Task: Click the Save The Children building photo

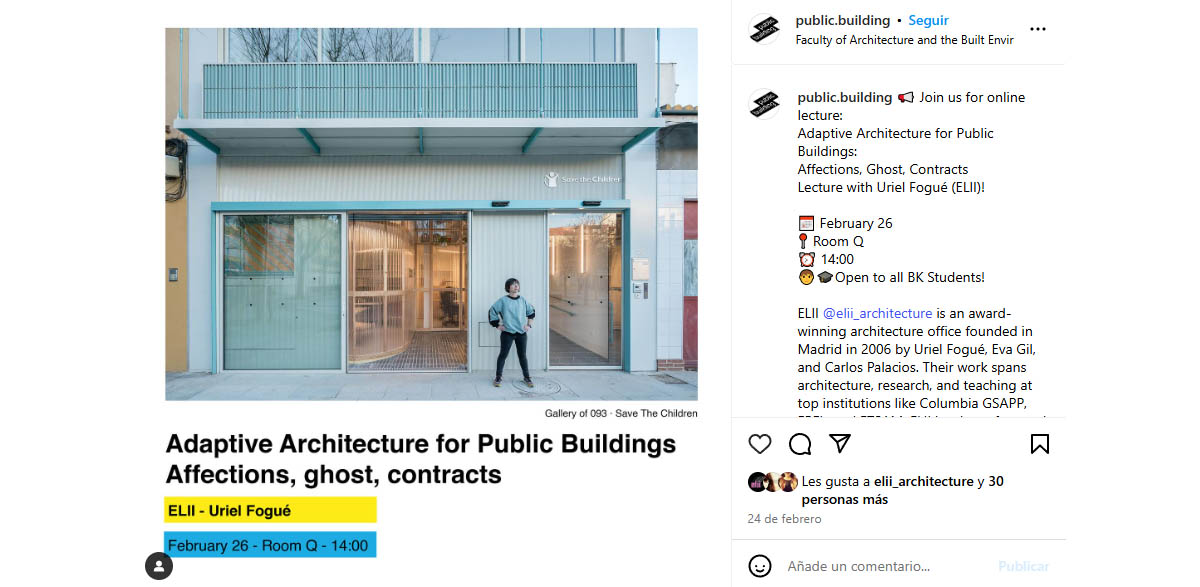Action: (431, 214)
